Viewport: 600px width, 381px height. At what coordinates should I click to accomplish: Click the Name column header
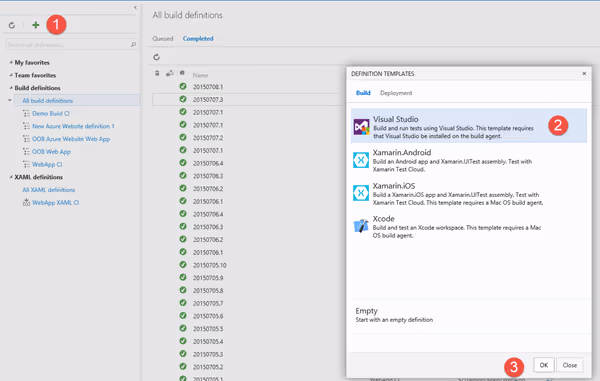tap(200, 75)
